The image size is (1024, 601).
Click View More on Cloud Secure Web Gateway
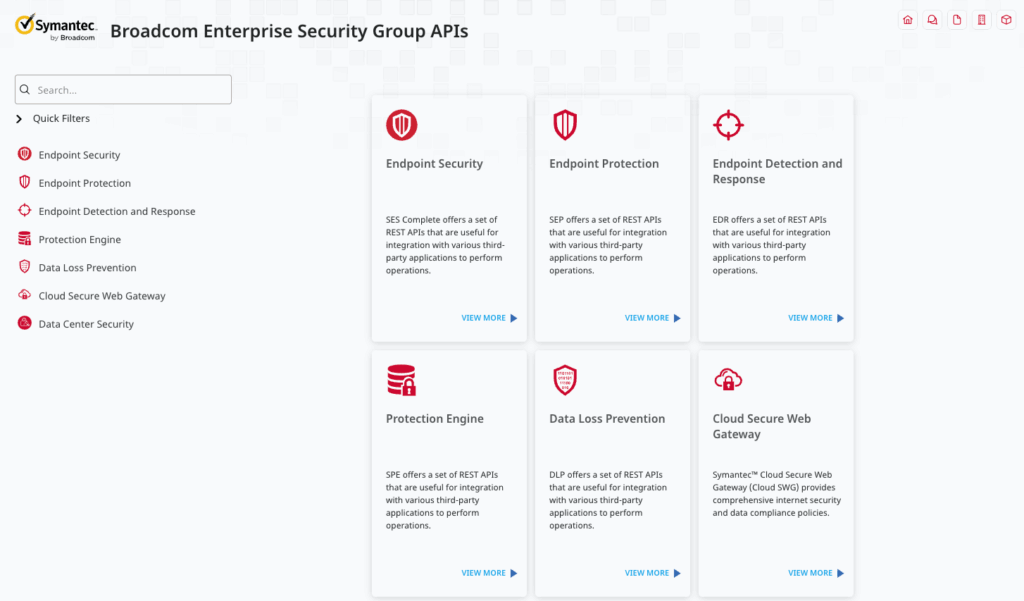click(815, 573)
